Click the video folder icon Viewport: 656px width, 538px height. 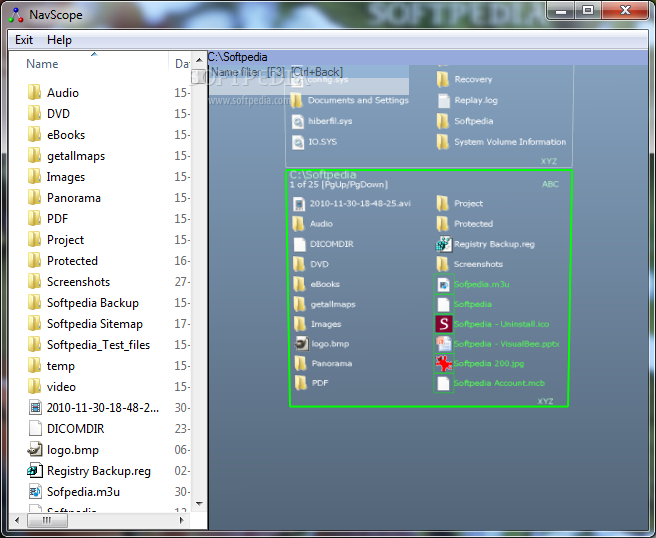pyautogui.click(x=35, y=387)
